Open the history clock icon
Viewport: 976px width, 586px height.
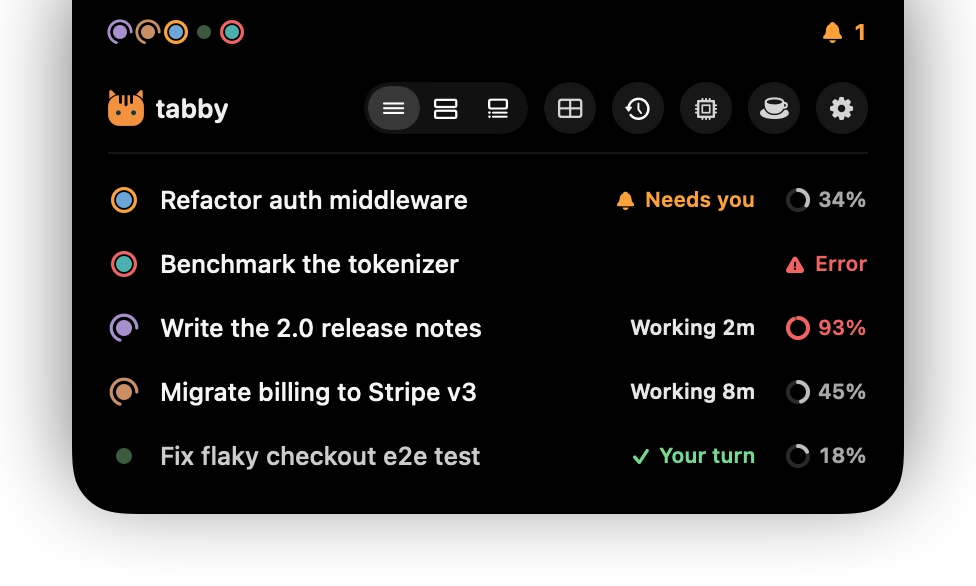coord(637,108)
